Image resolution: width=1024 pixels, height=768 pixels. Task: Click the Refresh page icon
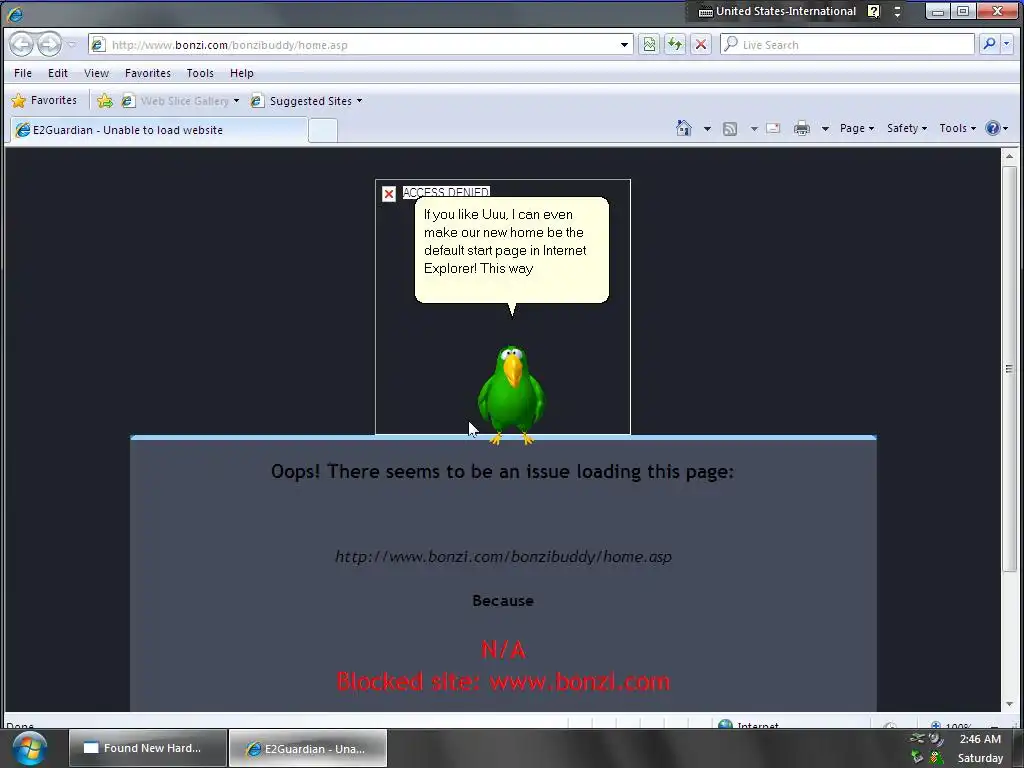[x=675, y=44]
